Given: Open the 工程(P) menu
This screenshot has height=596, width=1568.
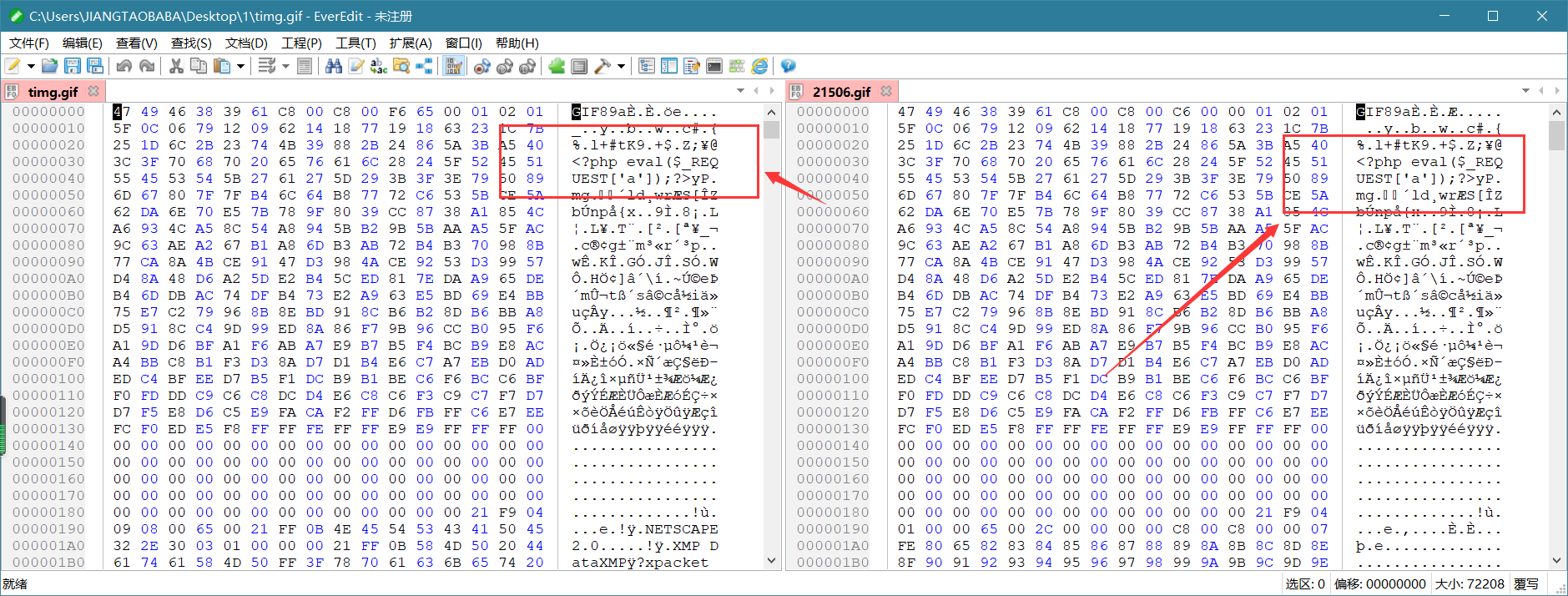Looking at the screenshot, I should (x=301, y=43).
